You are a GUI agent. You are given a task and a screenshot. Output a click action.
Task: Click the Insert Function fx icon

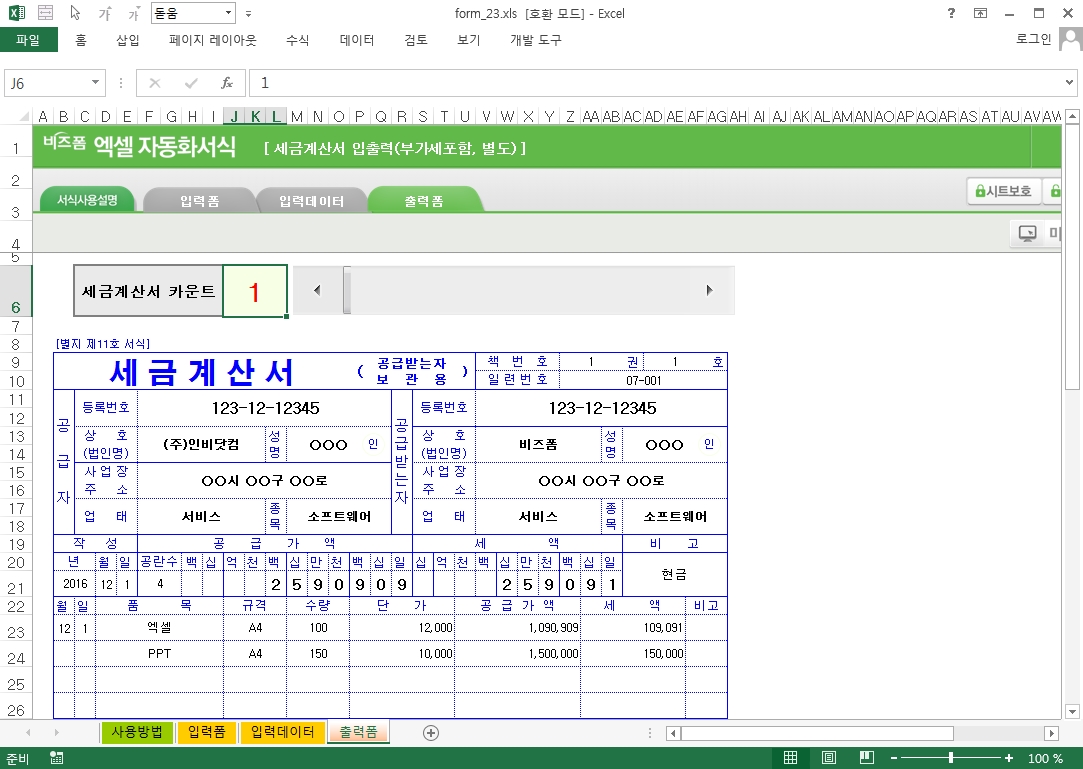(227, 83)
